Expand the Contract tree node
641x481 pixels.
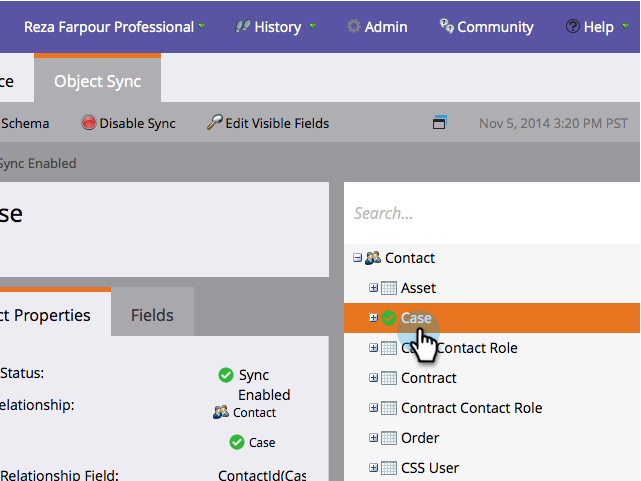coord(374,378)
